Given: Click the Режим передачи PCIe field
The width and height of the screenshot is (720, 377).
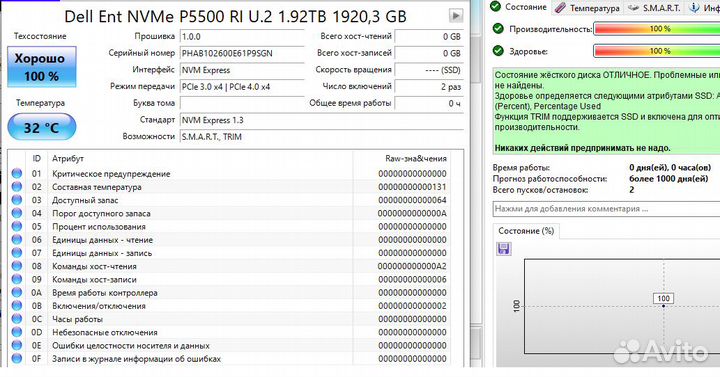Looking at the screenshot, I should point(242,86).
